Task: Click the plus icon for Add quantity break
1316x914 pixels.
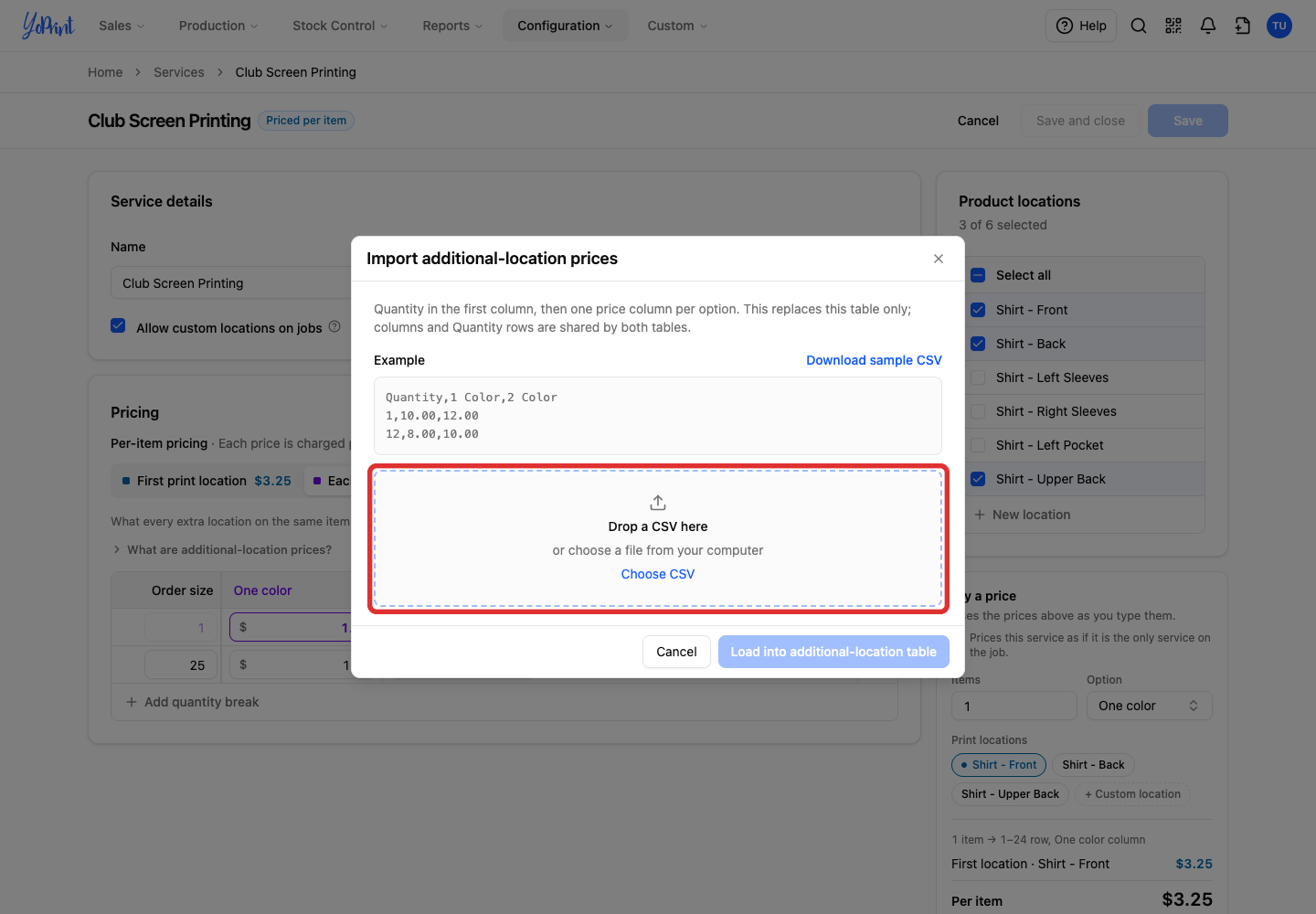Action: click(132, 702)
